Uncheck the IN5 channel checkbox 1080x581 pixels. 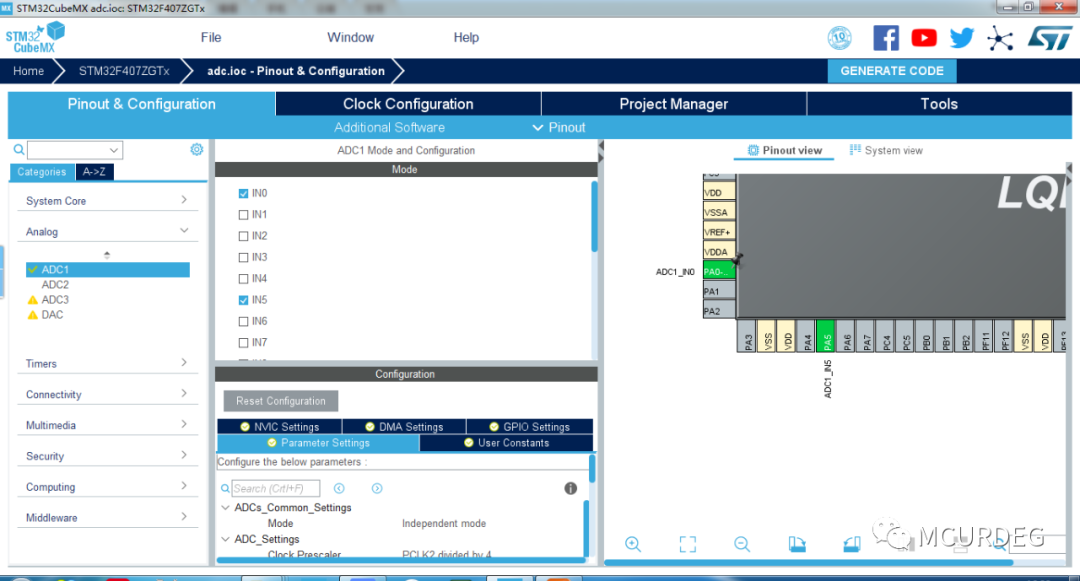243,300
